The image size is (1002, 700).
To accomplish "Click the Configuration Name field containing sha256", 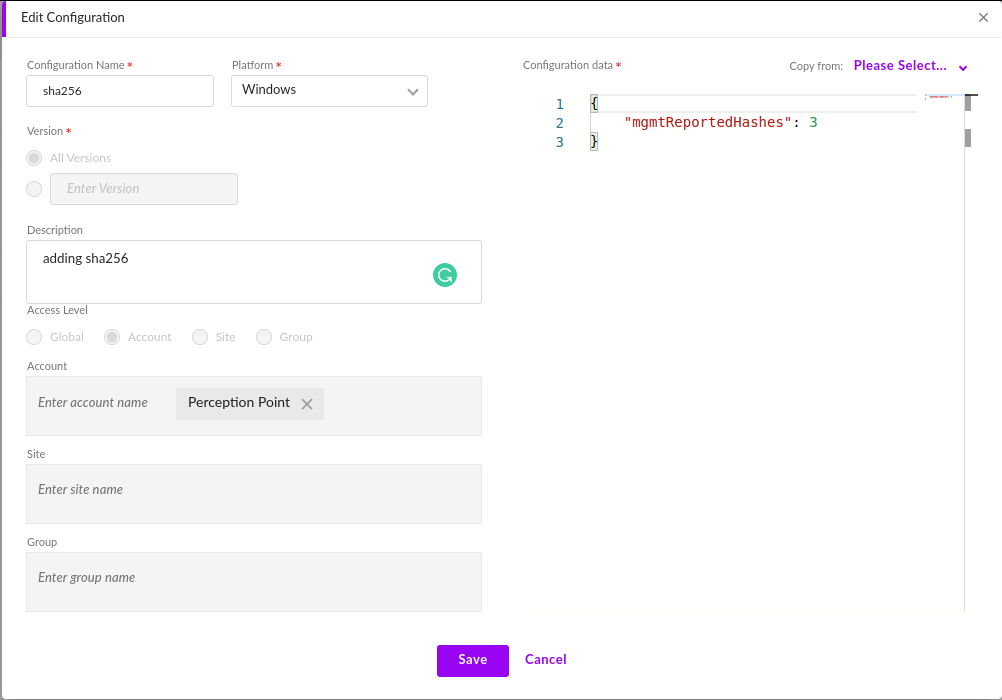I will click(x=120, y=91).
